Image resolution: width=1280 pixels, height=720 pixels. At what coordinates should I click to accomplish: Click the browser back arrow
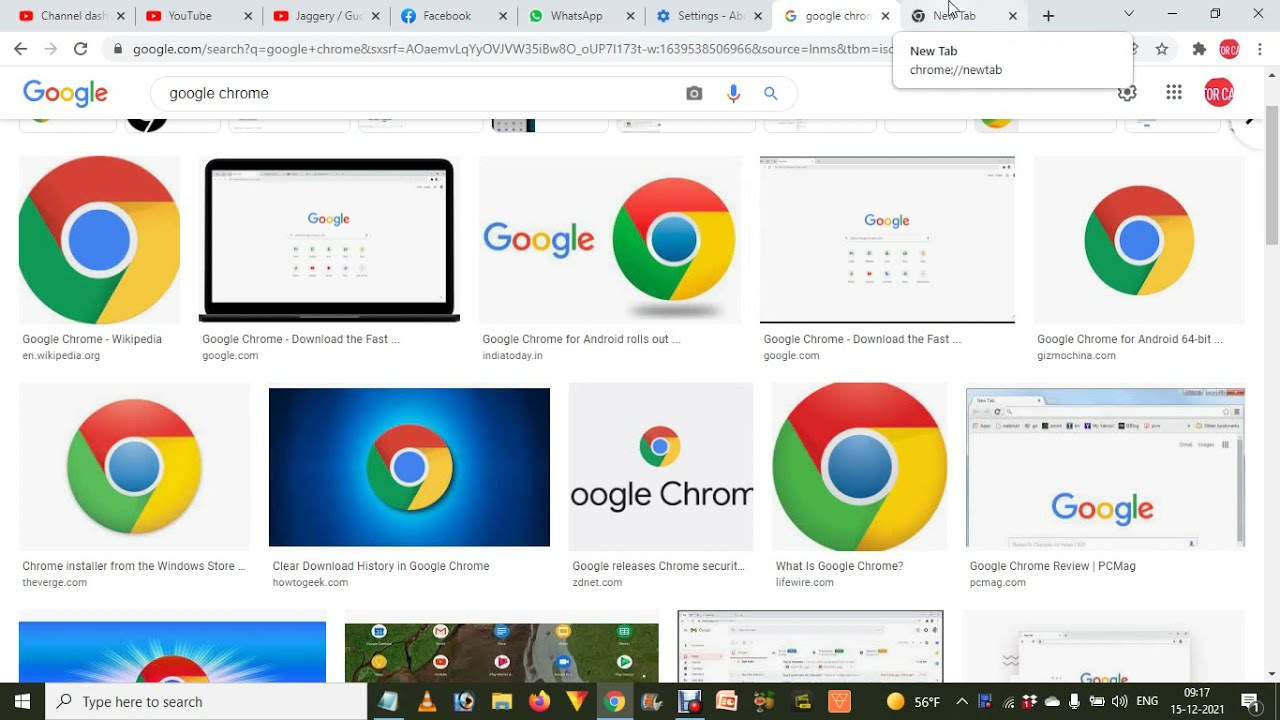[x=20, y=48]
